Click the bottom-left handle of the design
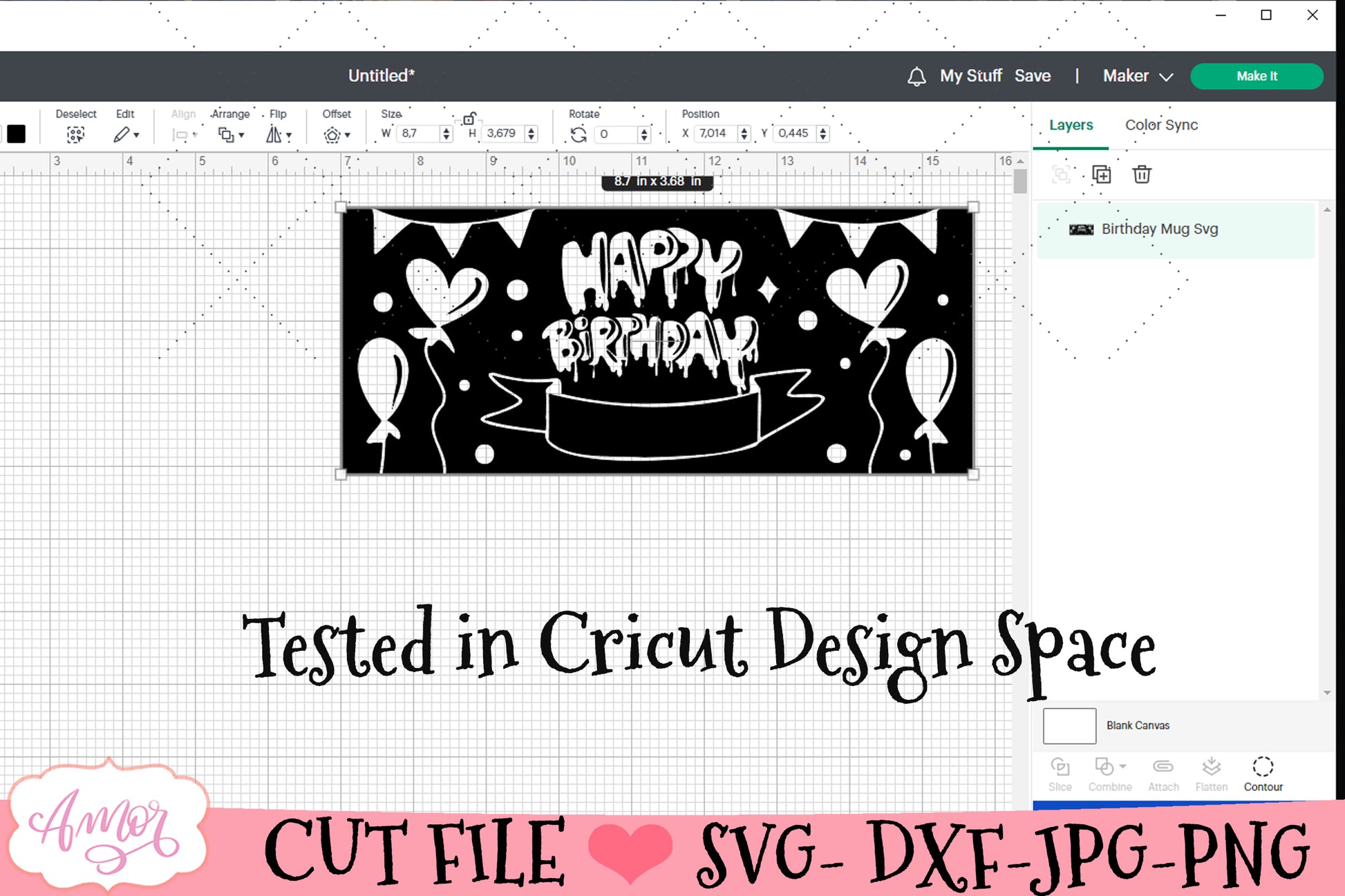Viewport: 1345px width, 896px height. tap(341, 475)
